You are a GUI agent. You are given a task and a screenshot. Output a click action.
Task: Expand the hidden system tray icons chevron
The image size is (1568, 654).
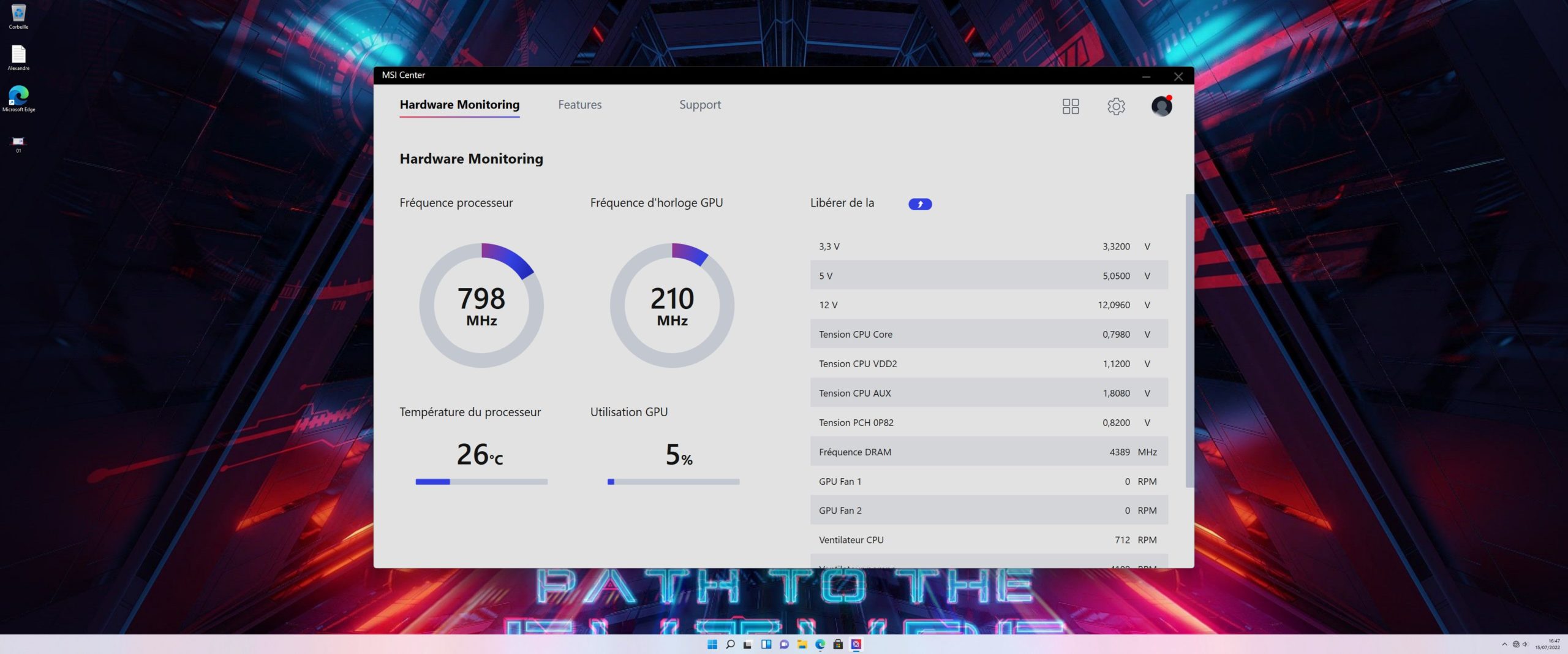pyautogui.click(x=1504, y=644)
